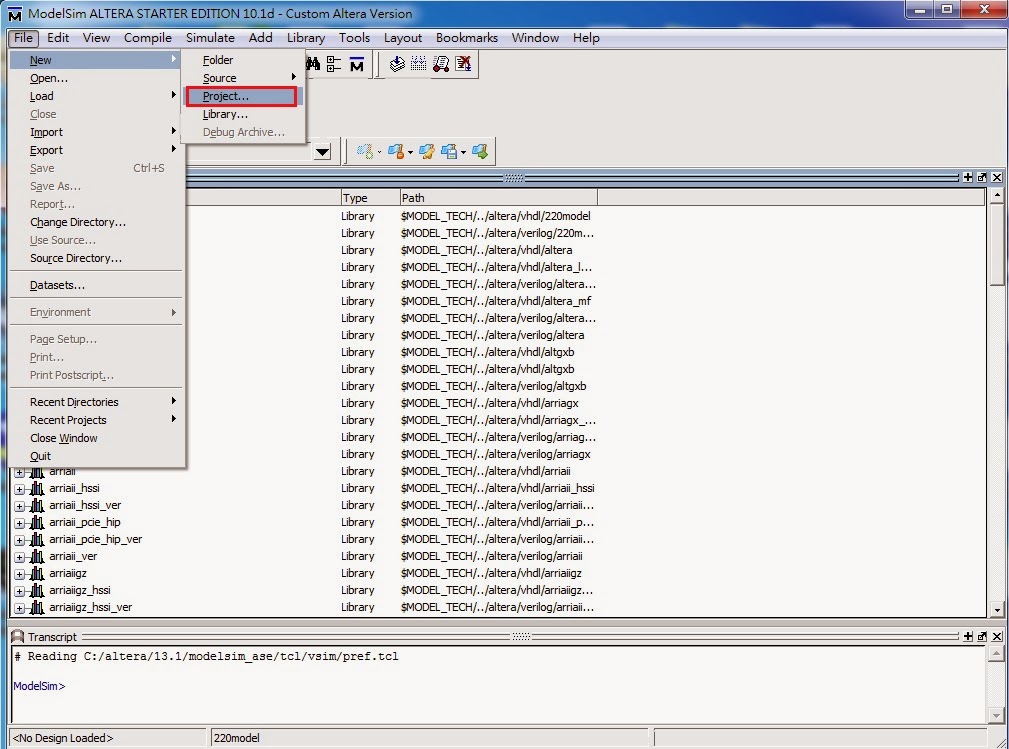Image resolution: width=1009 pixels, height=749 pixels.
Task: Open dropdown arrow beside save layout icon
Action: click(x=463, y=153)
